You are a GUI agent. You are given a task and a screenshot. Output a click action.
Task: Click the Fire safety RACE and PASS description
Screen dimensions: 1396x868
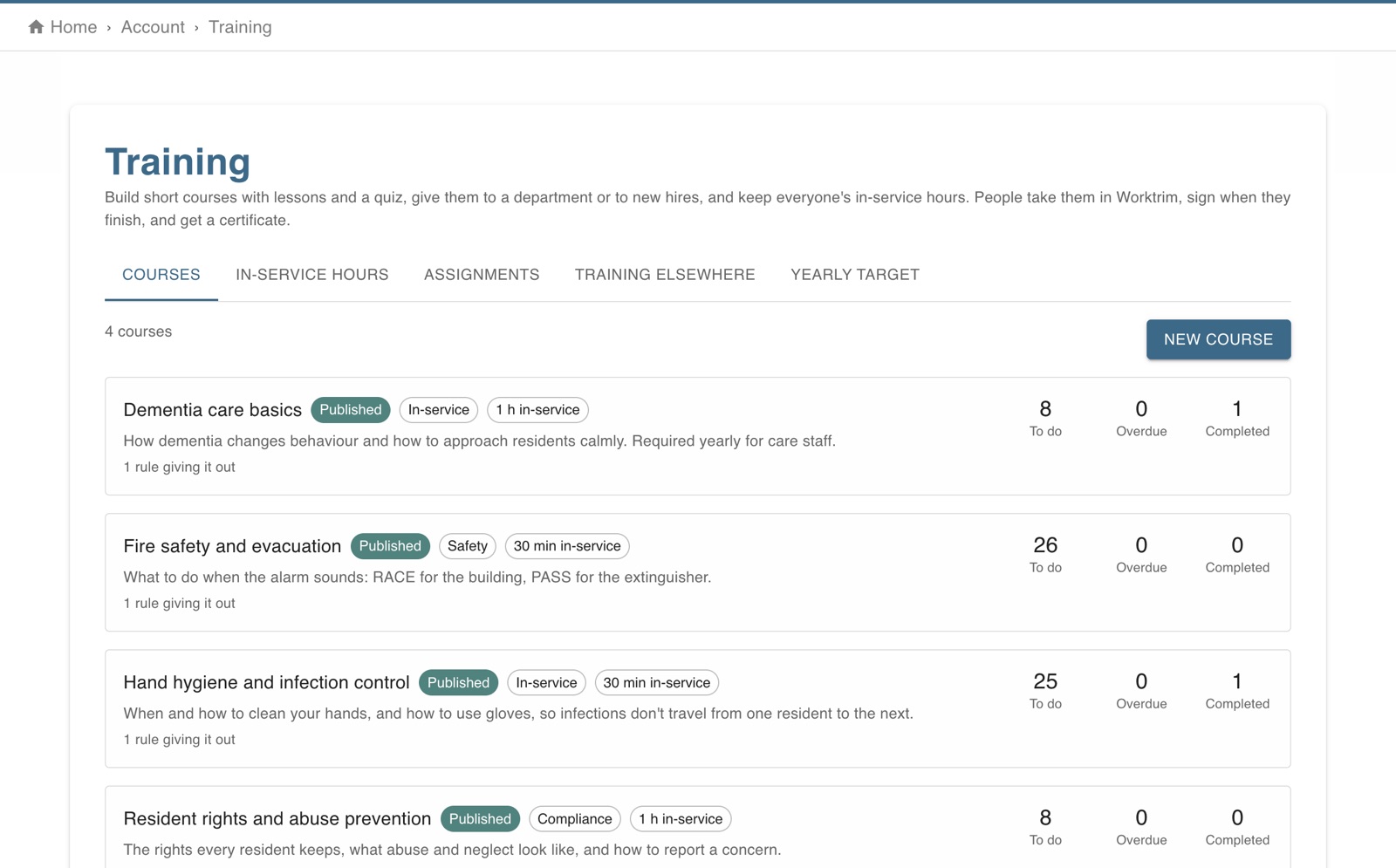[417, 577]
